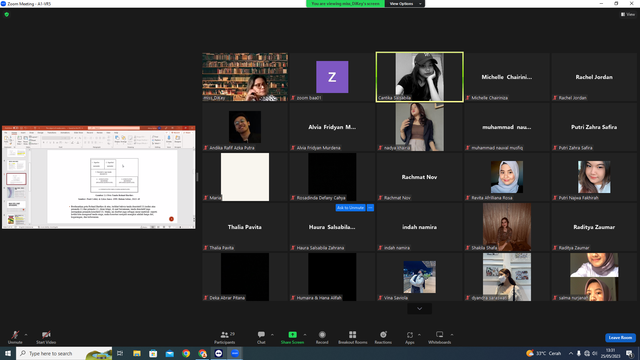
Task: Select Revita Afrilliana Rosa's tile
Action: (507, 177)
